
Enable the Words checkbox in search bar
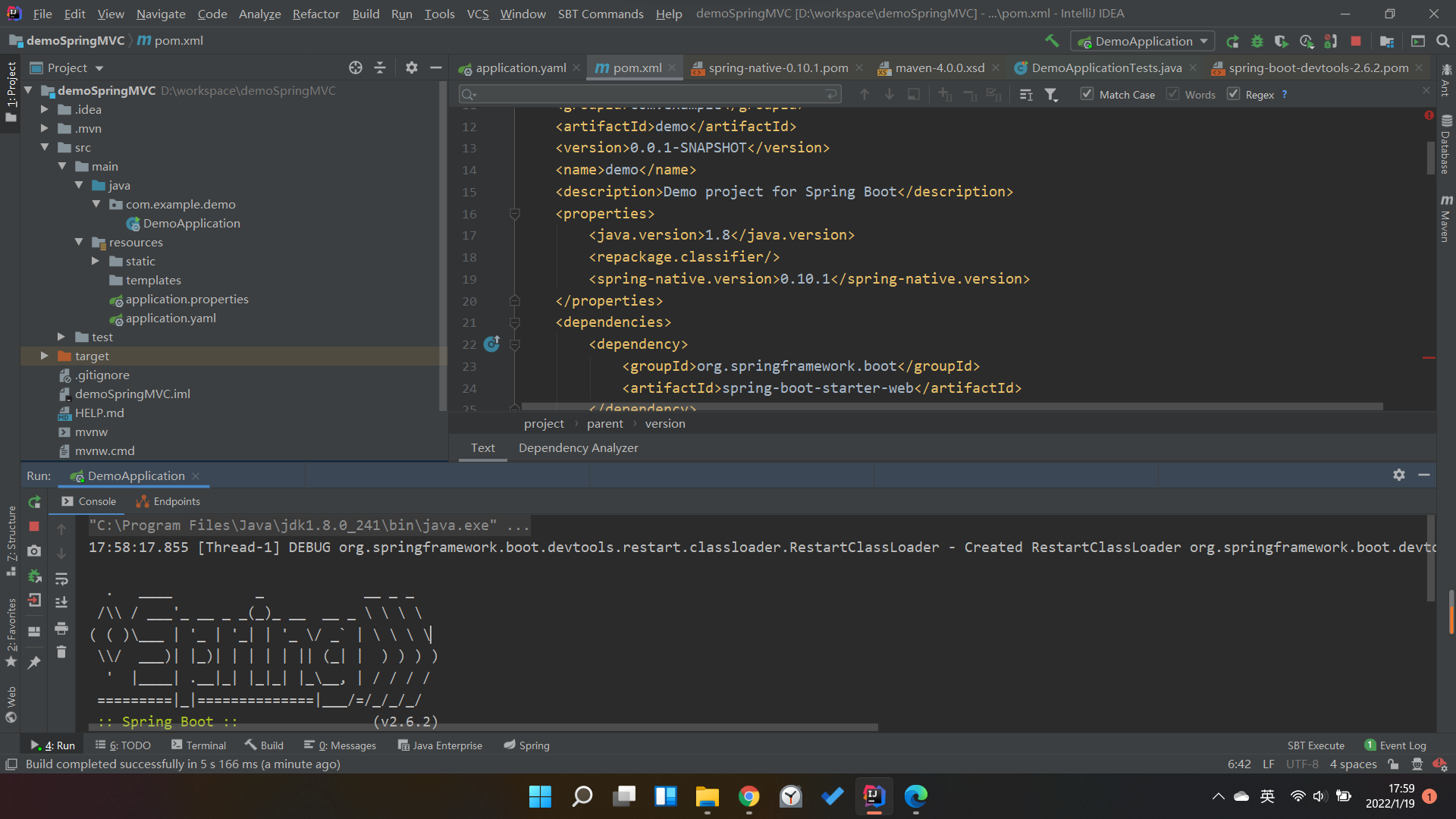pos(1173,94)
